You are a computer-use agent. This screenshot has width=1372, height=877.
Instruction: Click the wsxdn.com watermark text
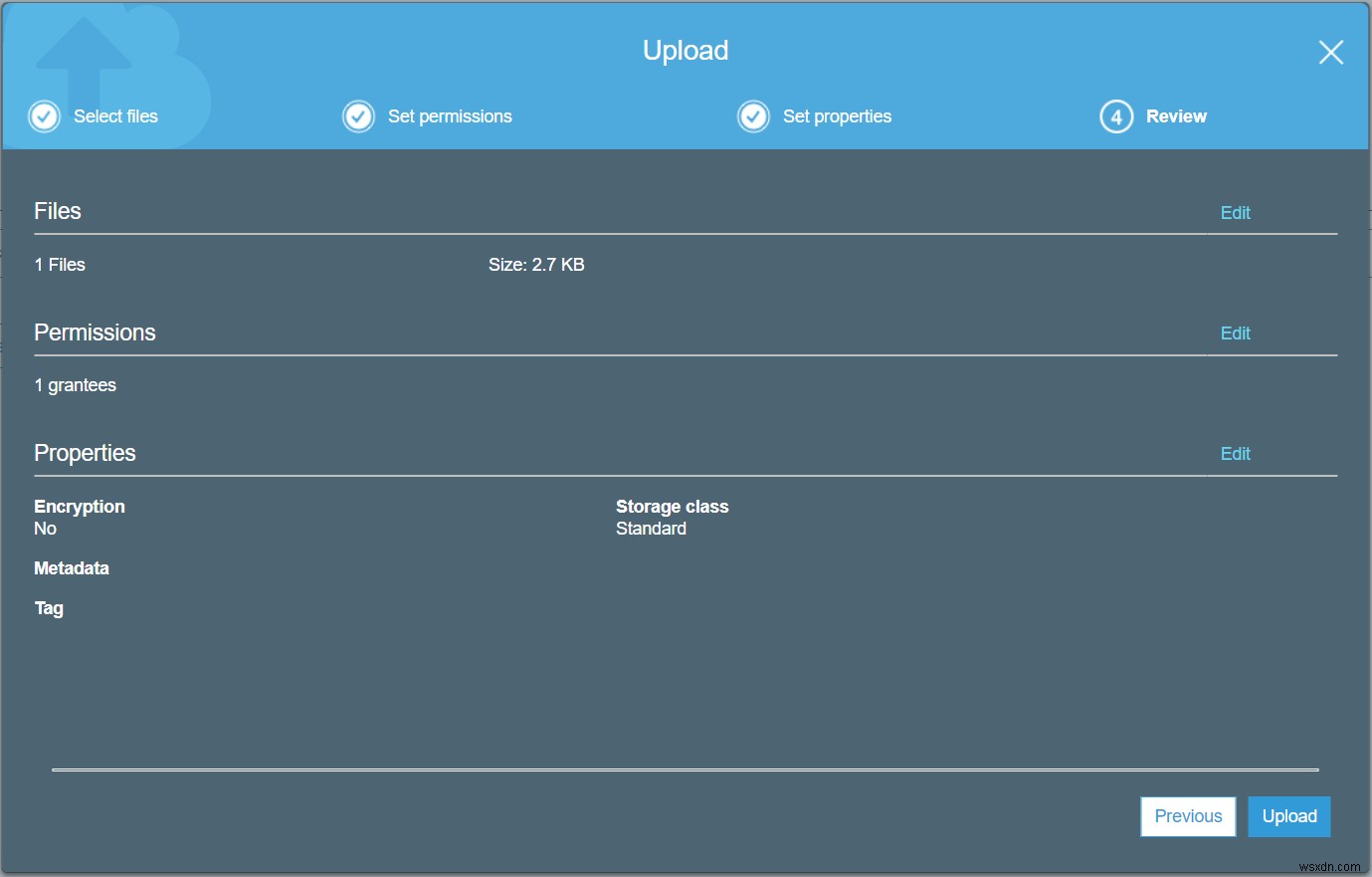pyautogui.click(x=1330, y=865)
